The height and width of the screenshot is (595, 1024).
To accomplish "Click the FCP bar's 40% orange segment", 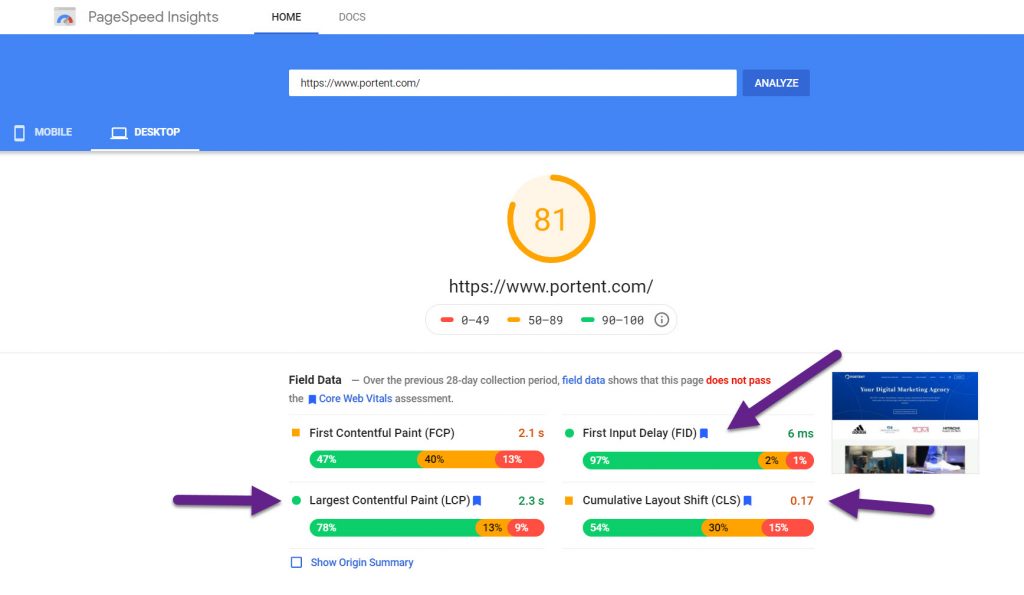I will (x=457, y=460).
